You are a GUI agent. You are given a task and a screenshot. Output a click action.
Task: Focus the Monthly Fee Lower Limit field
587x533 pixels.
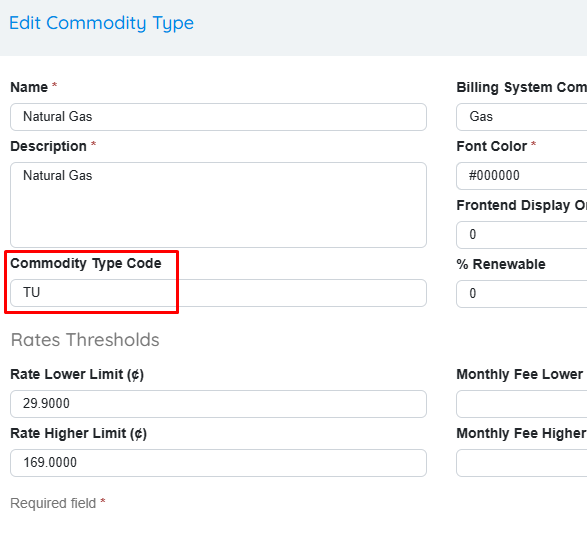click(521, 404)
